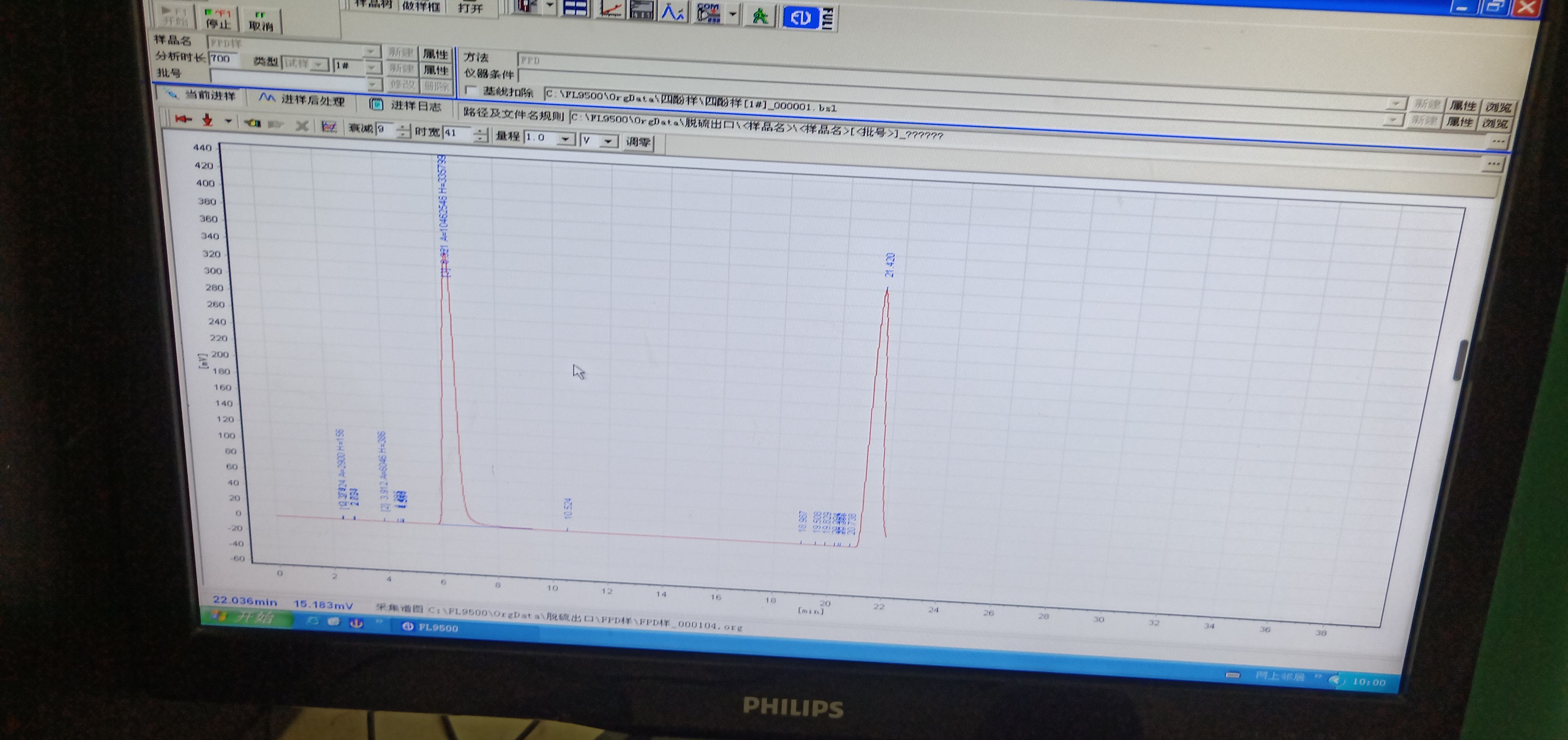Click the COM port connection icon
Viewport: 1568px width, 740px height.
708,13
